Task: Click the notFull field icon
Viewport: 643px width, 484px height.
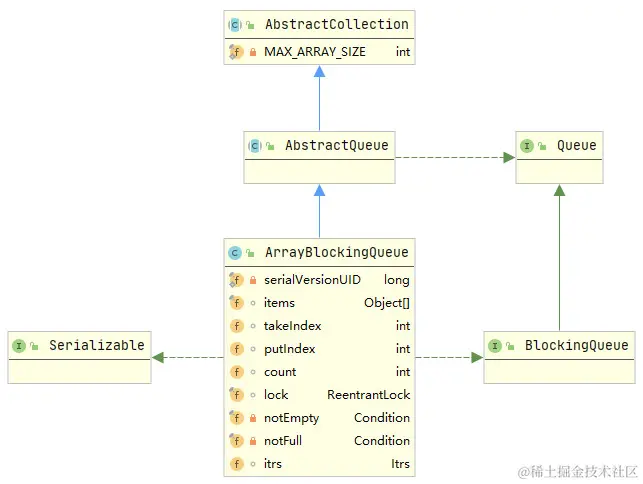Action: point(236,441)
